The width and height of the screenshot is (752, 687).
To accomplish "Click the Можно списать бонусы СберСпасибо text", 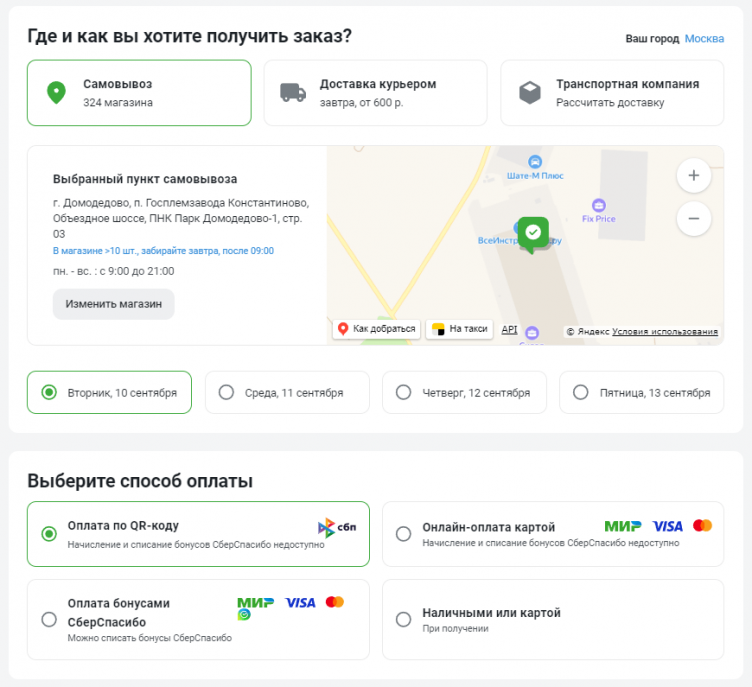I will (150, 638).
